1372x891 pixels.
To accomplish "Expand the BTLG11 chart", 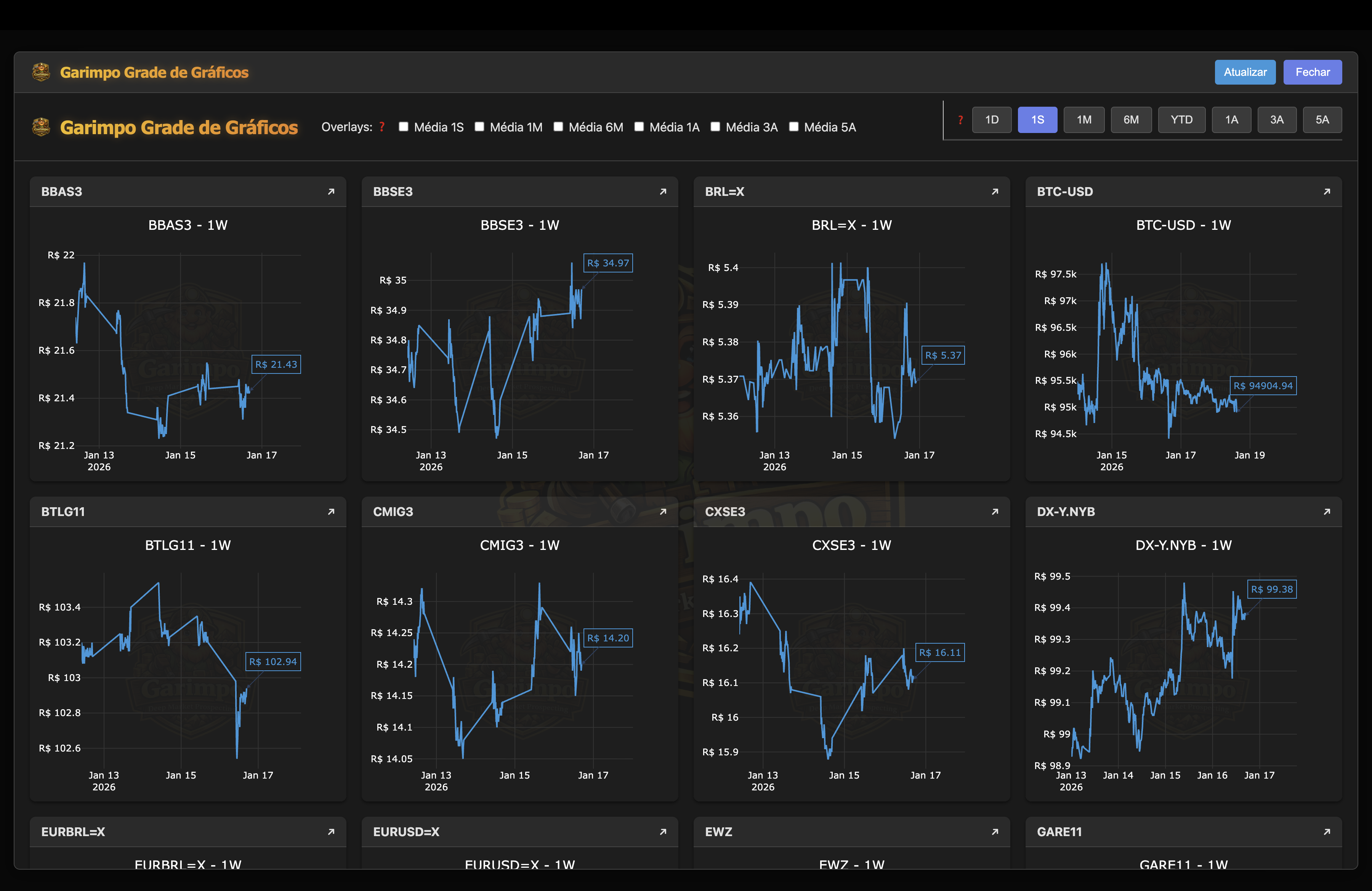I will click(331, 512).
